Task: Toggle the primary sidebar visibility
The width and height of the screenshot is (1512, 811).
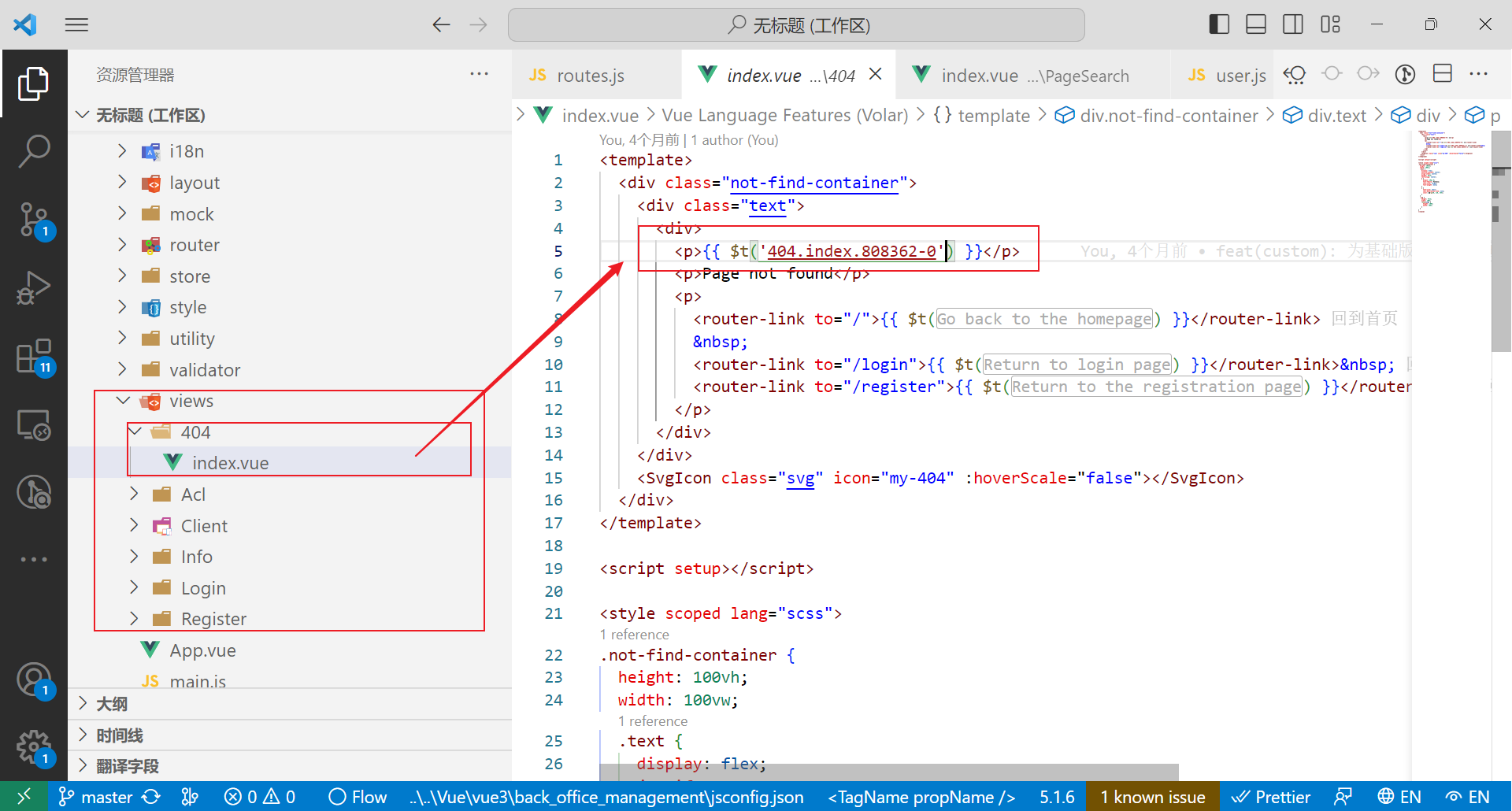Action: pos(1218,24)
